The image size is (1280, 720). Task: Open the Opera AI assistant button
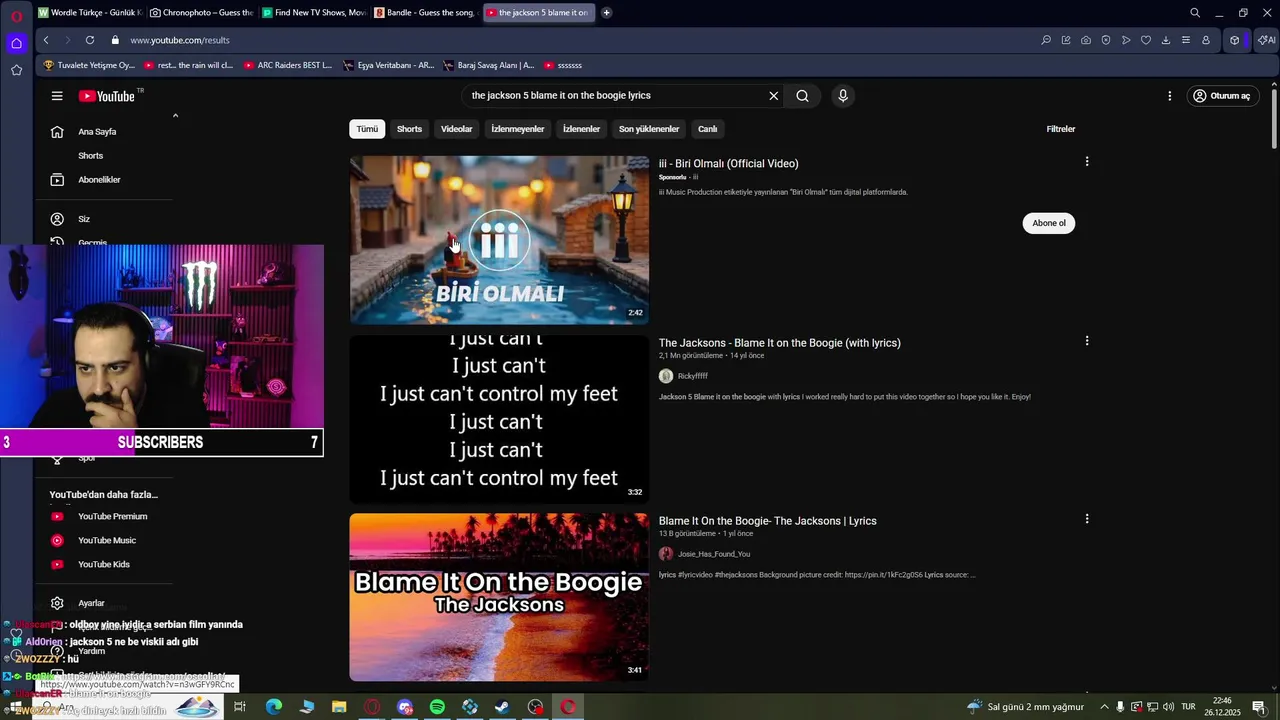click(1266, 40)
